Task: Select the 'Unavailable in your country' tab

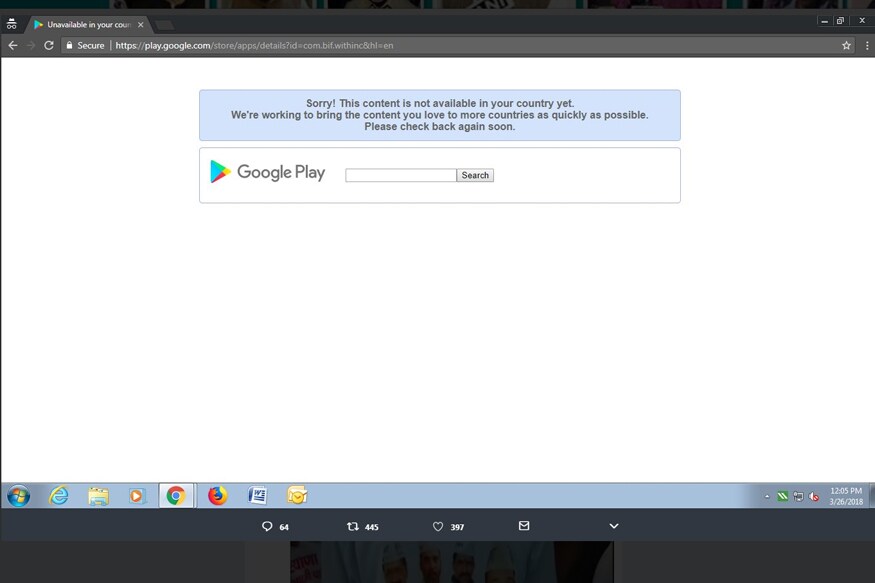Action: click(x=88, y=25)
